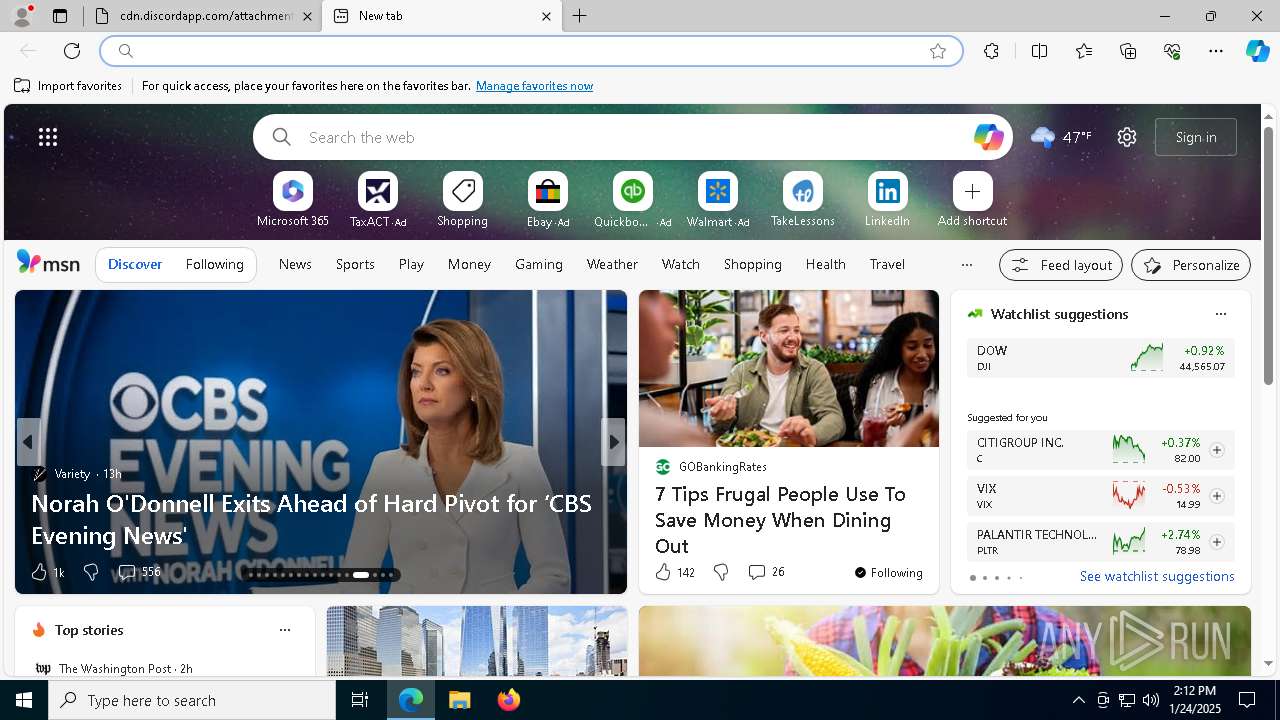Viewport: 1280px width, 720px height.
Task: Open TaxACT ad shortcut
Action: pyautogui.click(x=378, y=200)
